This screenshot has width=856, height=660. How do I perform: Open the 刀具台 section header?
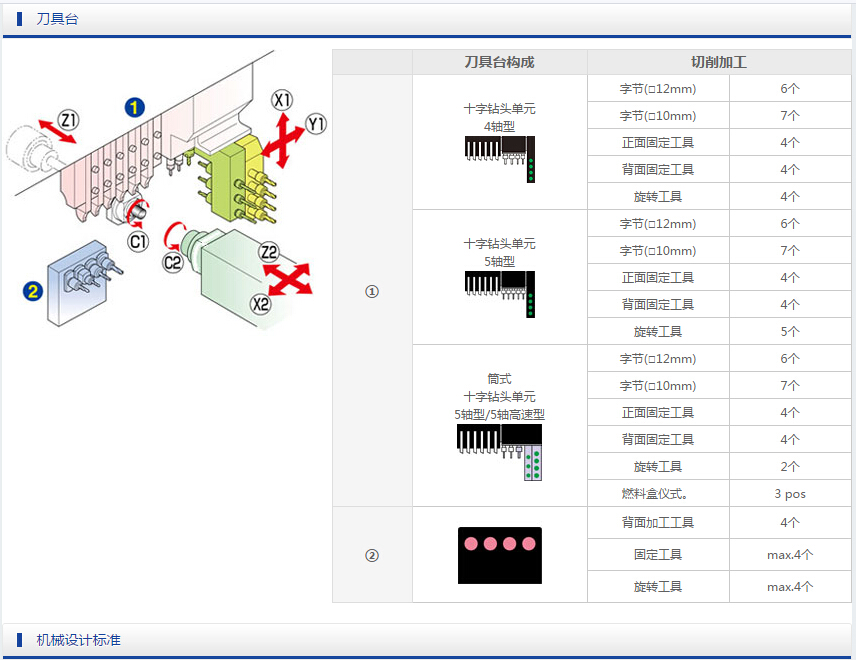[x=57, y=19]
